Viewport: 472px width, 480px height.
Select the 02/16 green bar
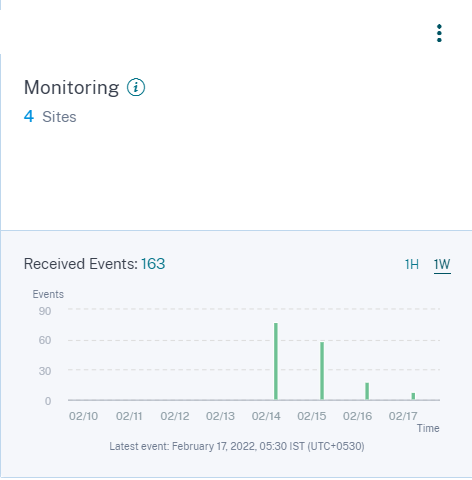pos(367,391)
